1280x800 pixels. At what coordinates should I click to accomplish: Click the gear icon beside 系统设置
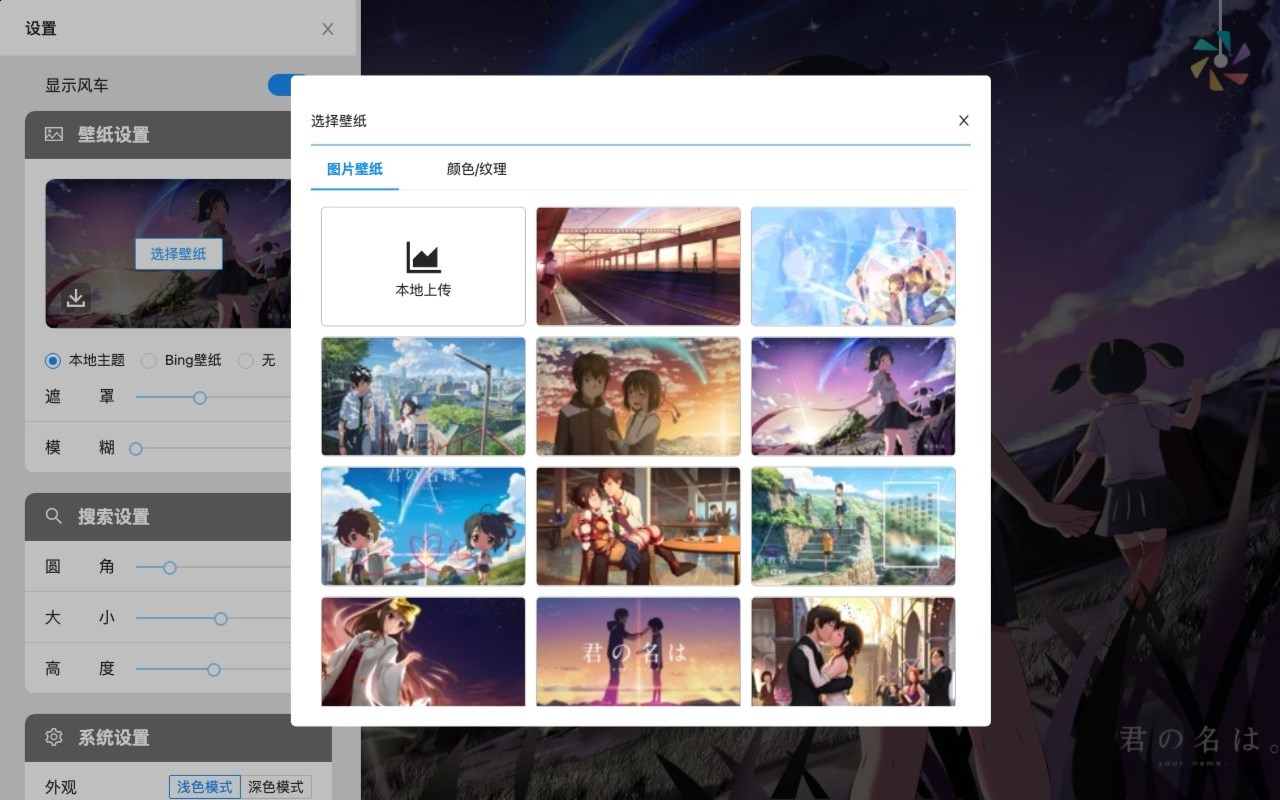tap(54, 737)
